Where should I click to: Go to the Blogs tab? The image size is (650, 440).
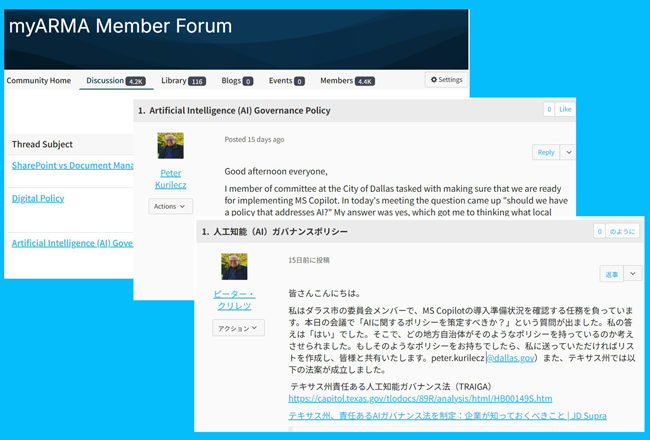click(237, 80)
